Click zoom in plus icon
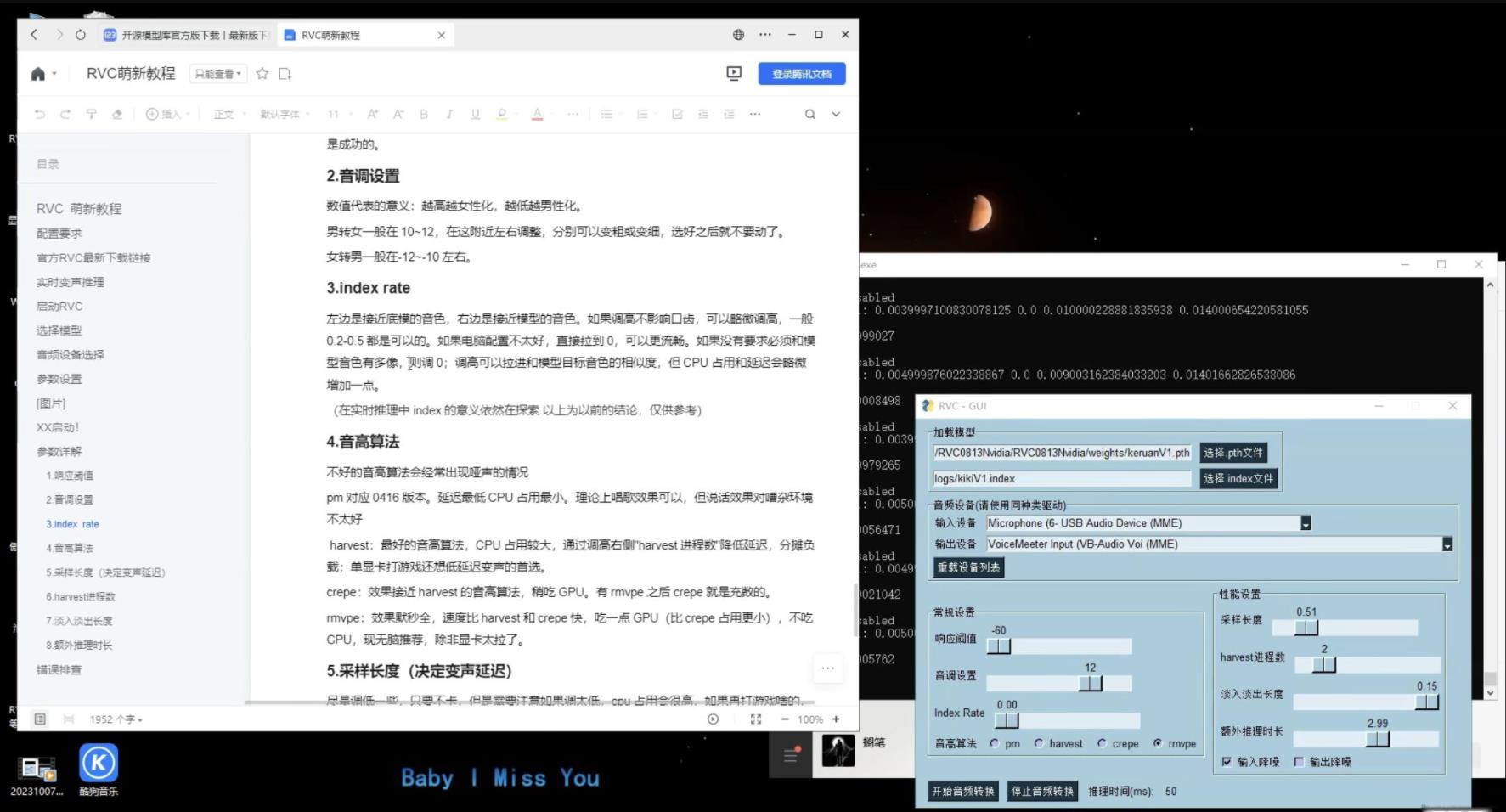This screenshot has height=812, width=1506. pyautogui.click(x=836, y=719)
